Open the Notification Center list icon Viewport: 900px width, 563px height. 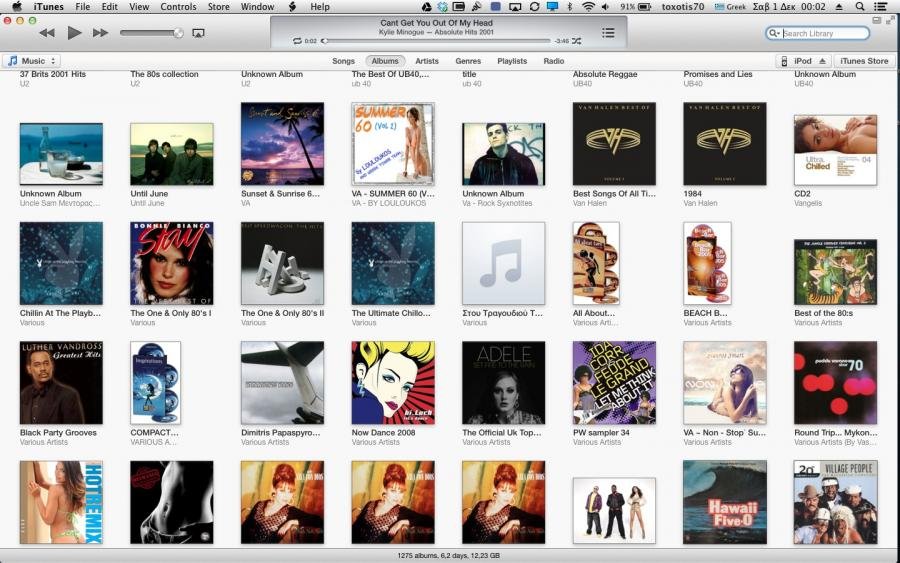(x=880, y=7)
